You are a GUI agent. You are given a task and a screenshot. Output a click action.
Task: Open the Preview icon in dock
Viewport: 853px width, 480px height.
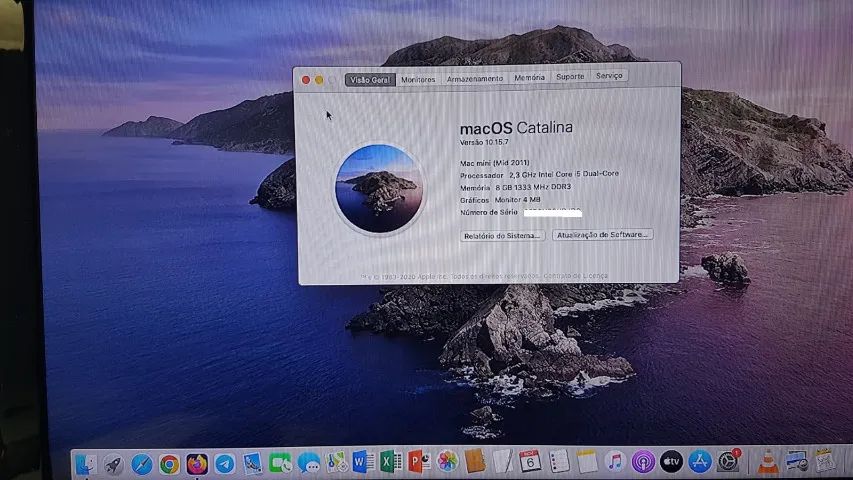796,461
